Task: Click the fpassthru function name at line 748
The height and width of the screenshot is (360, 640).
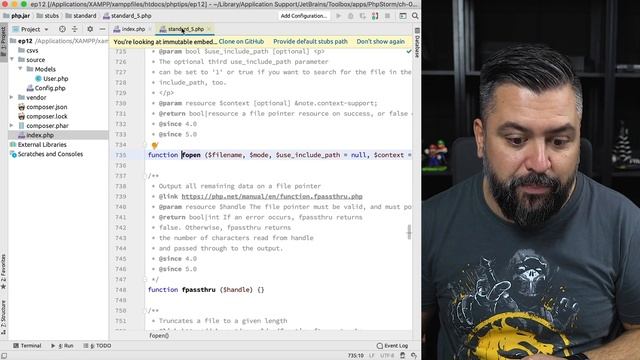Action: (x=198, y=290)
